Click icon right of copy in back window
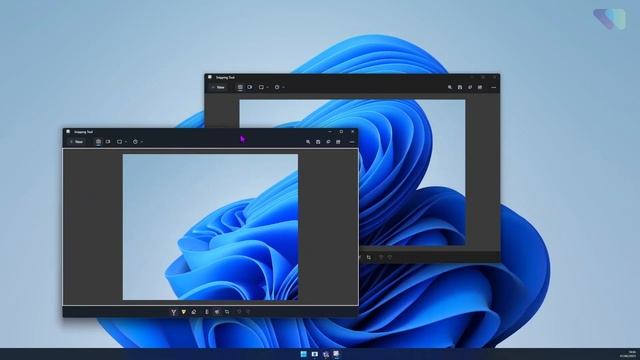Viewport: 640px width, 360px height. (x=480, y=87)
